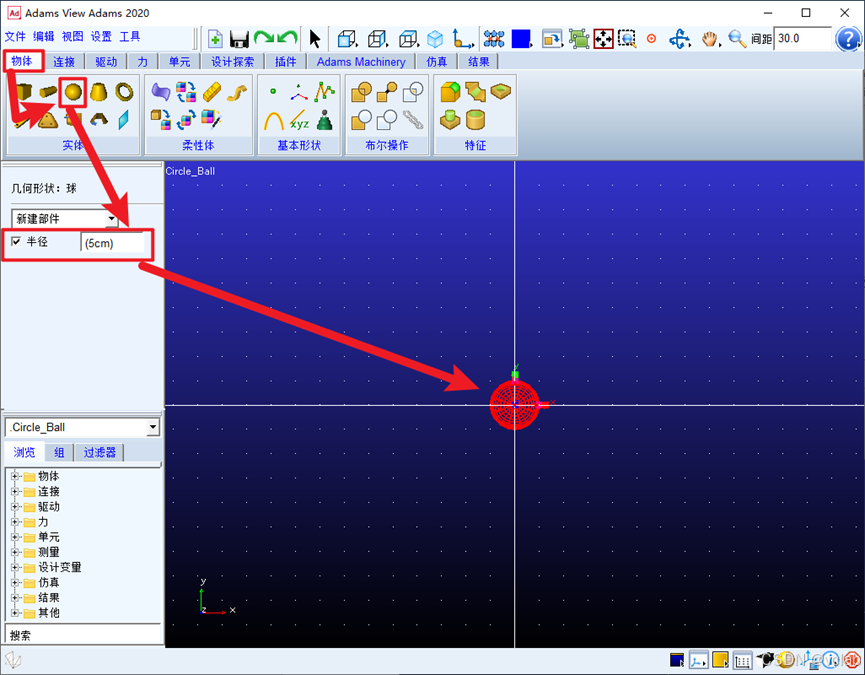Open the 文件 menu

(x=15, y=36)
